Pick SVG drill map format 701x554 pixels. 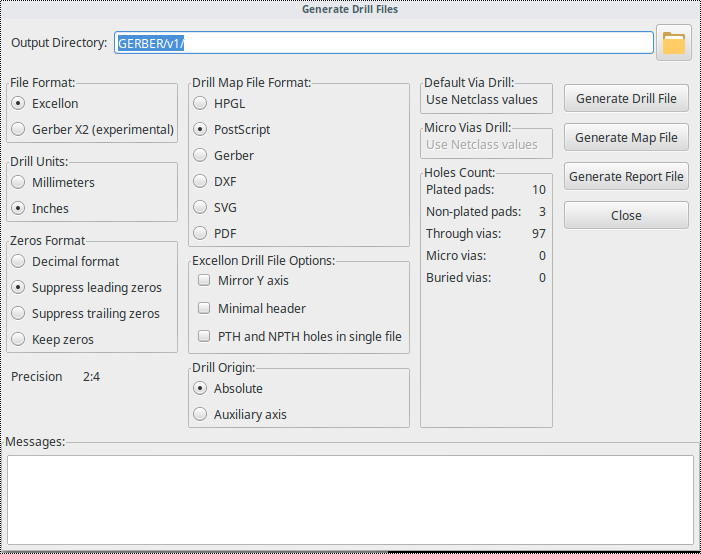pyautogui.click(x=201, y=207)
